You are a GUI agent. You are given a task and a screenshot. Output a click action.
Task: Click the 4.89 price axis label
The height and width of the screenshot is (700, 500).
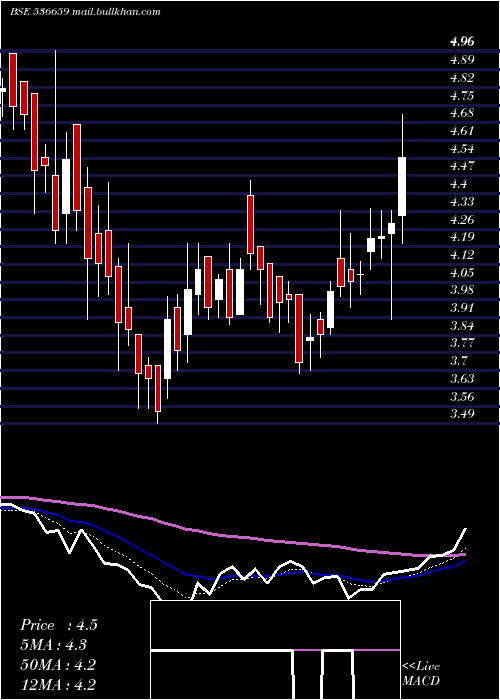pyautogui.click(x=462, y=60)
